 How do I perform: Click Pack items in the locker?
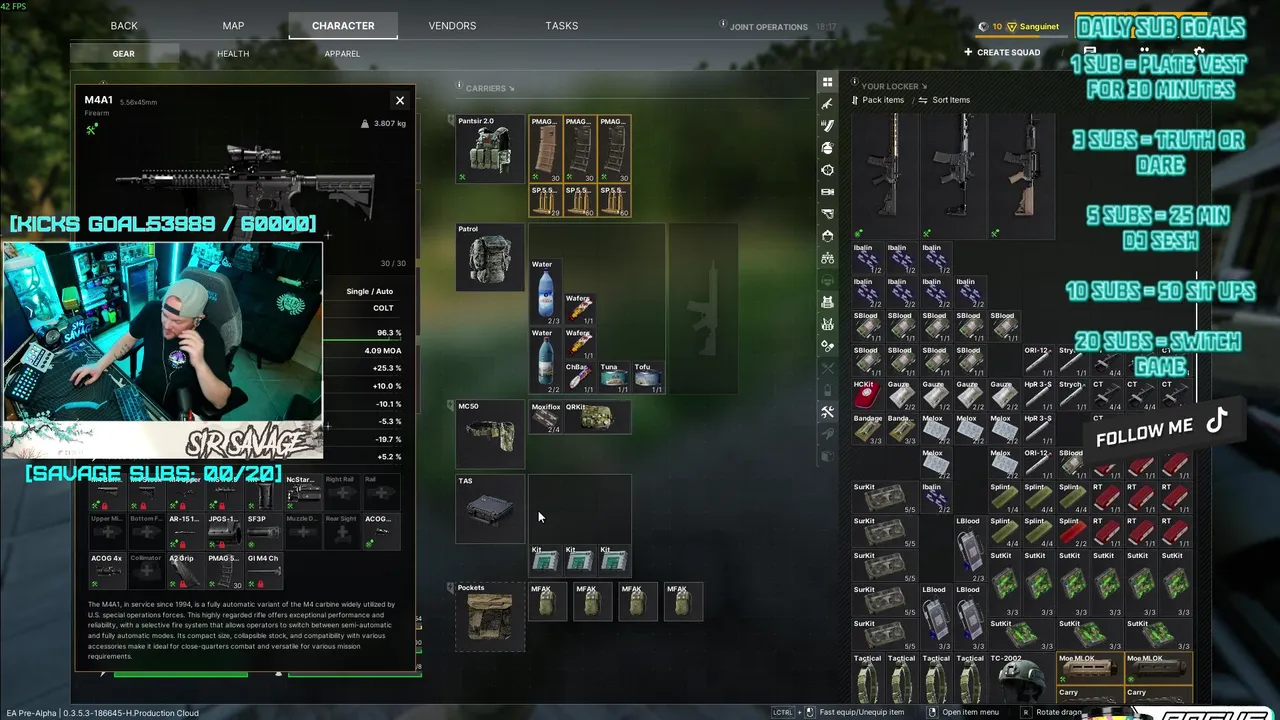click(x=878, y=100)
